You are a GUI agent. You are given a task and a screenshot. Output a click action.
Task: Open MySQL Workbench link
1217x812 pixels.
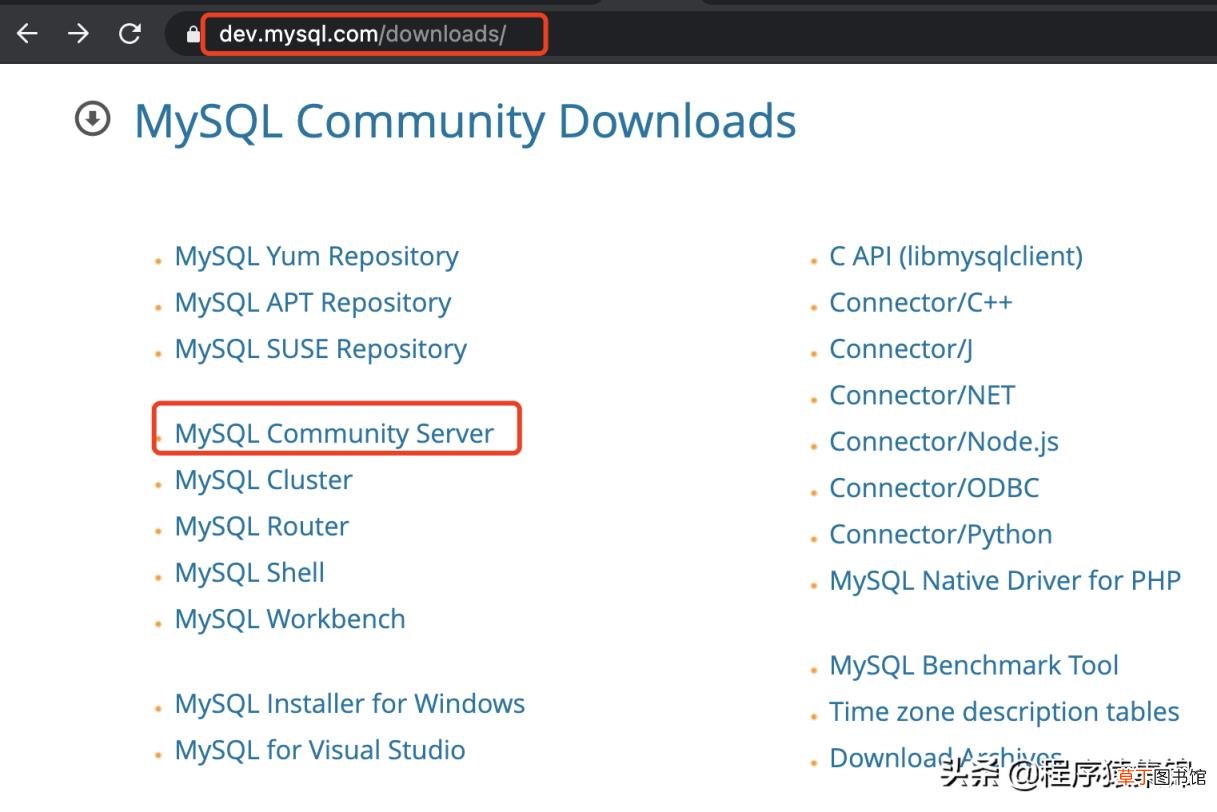(x=290, y=619)
